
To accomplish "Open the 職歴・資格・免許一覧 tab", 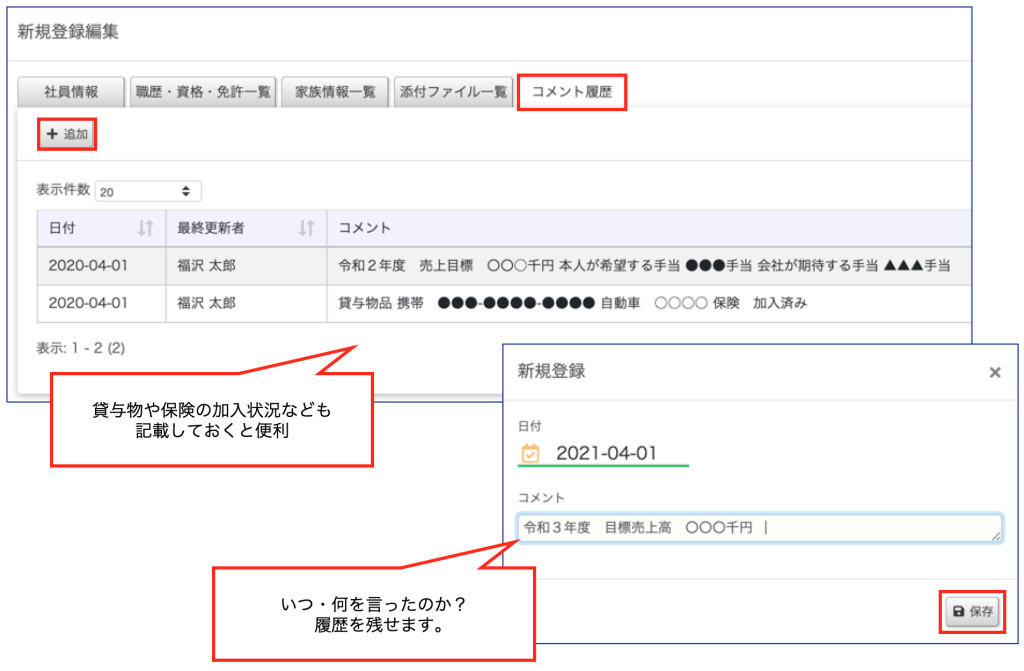I will 203,91.
